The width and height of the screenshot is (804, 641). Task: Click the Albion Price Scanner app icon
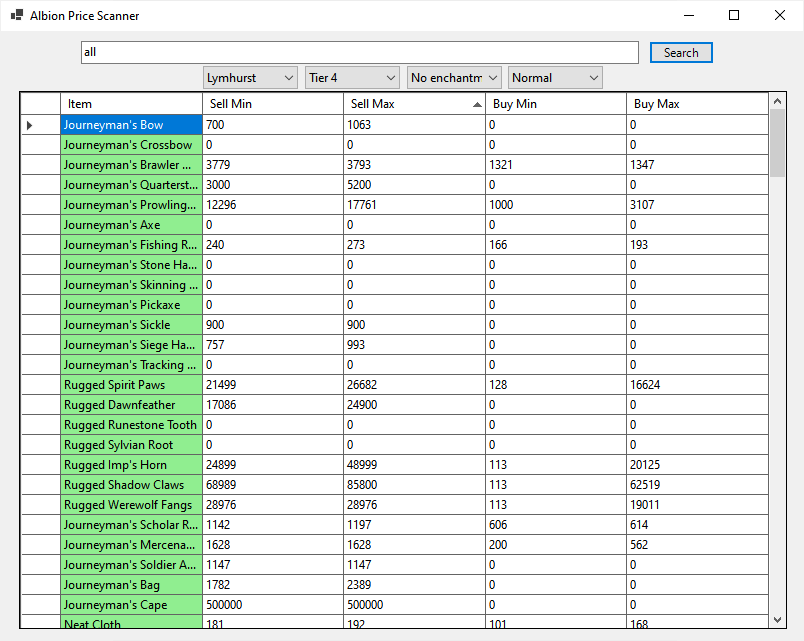click(17, 15)
